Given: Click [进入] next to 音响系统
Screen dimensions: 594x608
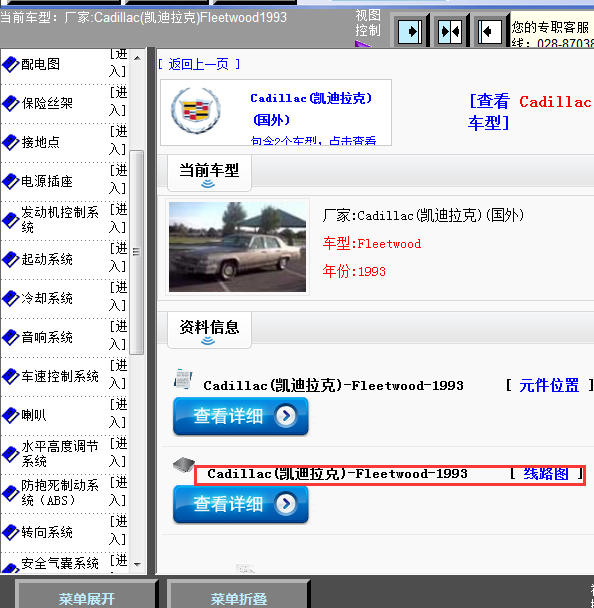Looking at the screenshot, I should tap(118, 335).
